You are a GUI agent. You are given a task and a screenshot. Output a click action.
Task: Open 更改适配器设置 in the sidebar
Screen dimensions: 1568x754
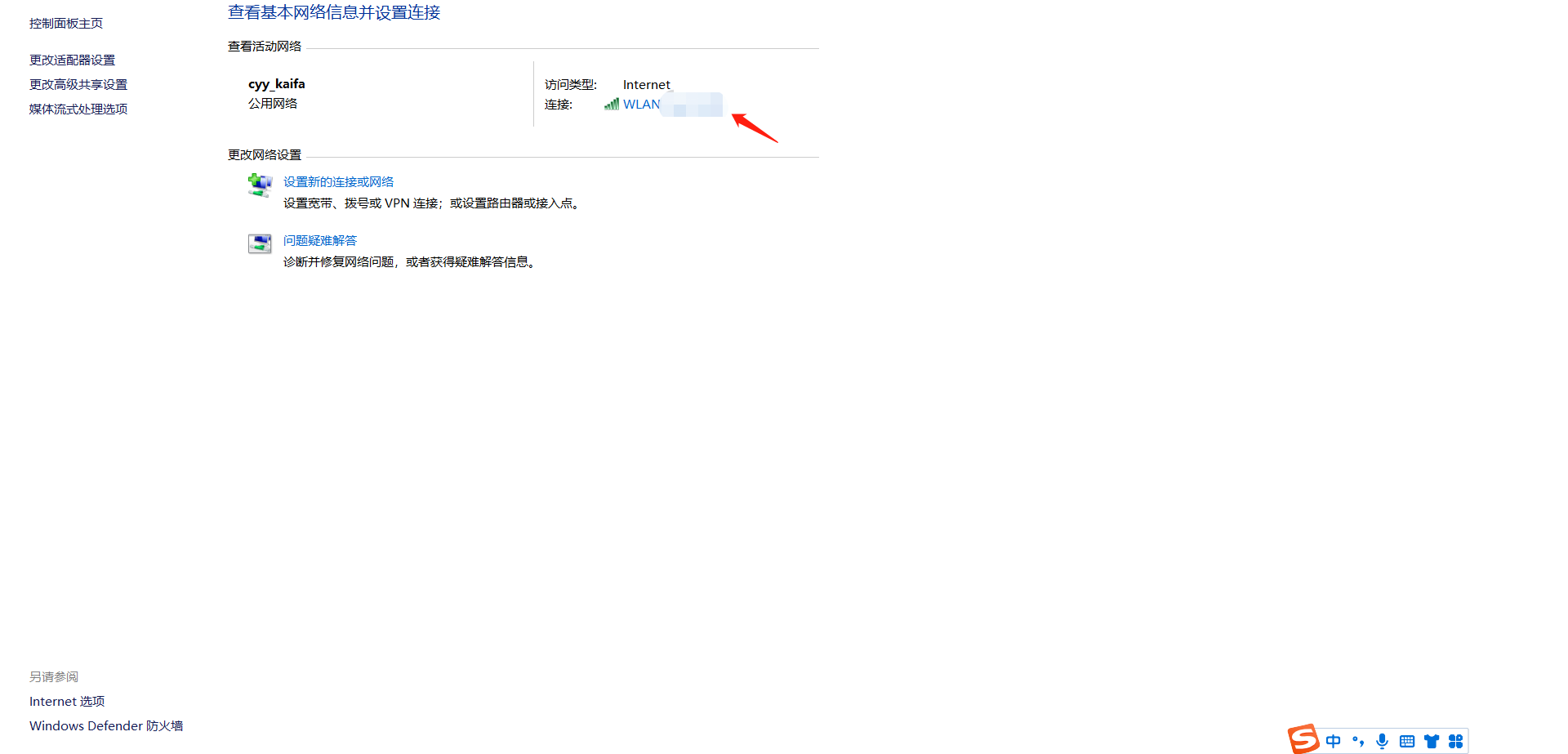click(x=72, y=60)
